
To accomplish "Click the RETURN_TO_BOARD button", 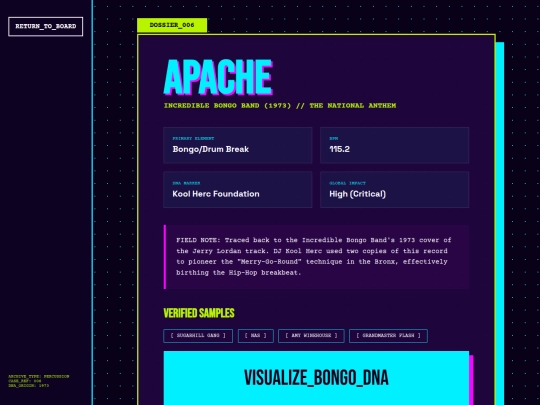I will [x=45, y=27].
